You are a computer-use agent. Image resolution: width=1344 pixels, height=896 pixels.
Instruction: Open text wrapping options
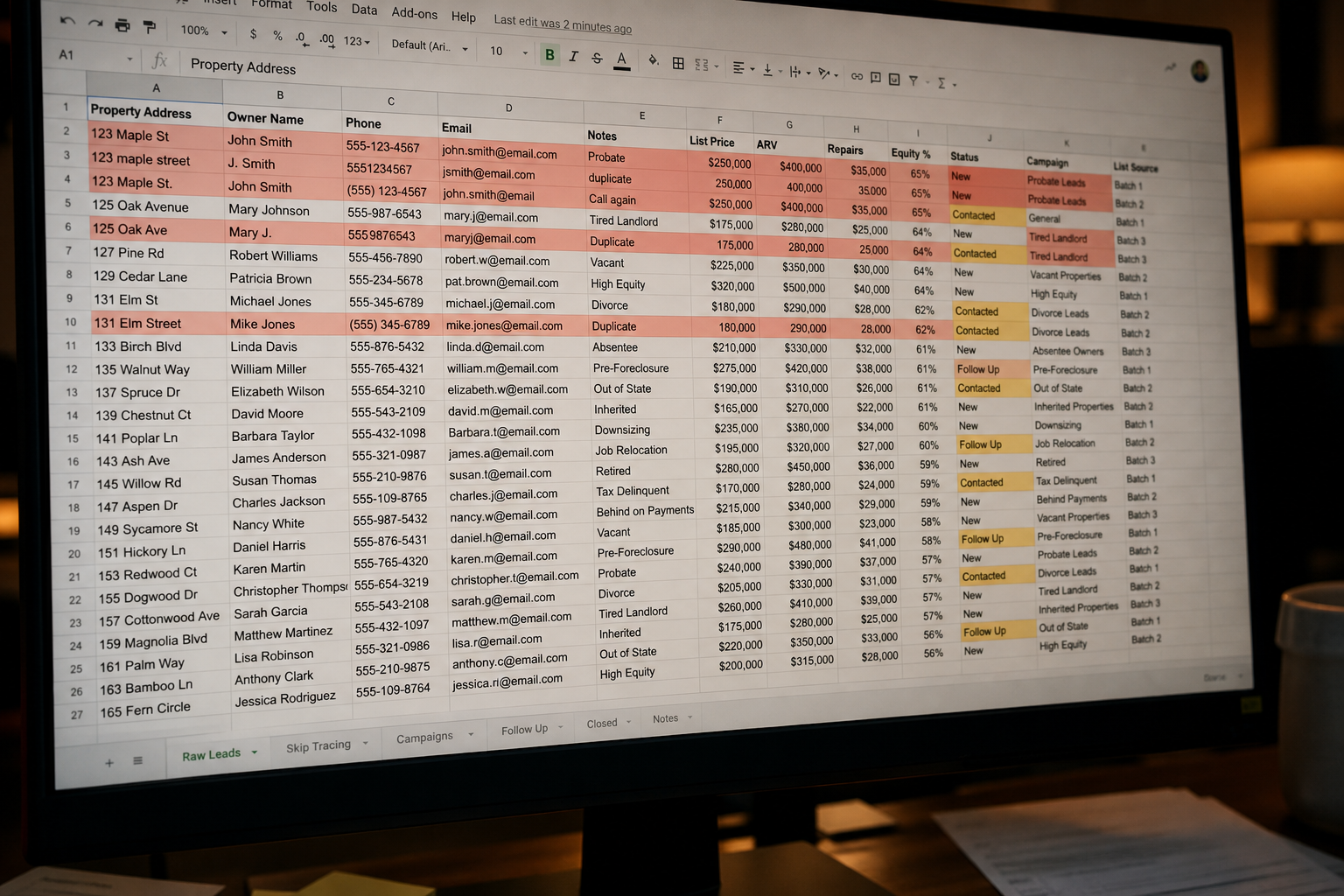coord(799,72)
